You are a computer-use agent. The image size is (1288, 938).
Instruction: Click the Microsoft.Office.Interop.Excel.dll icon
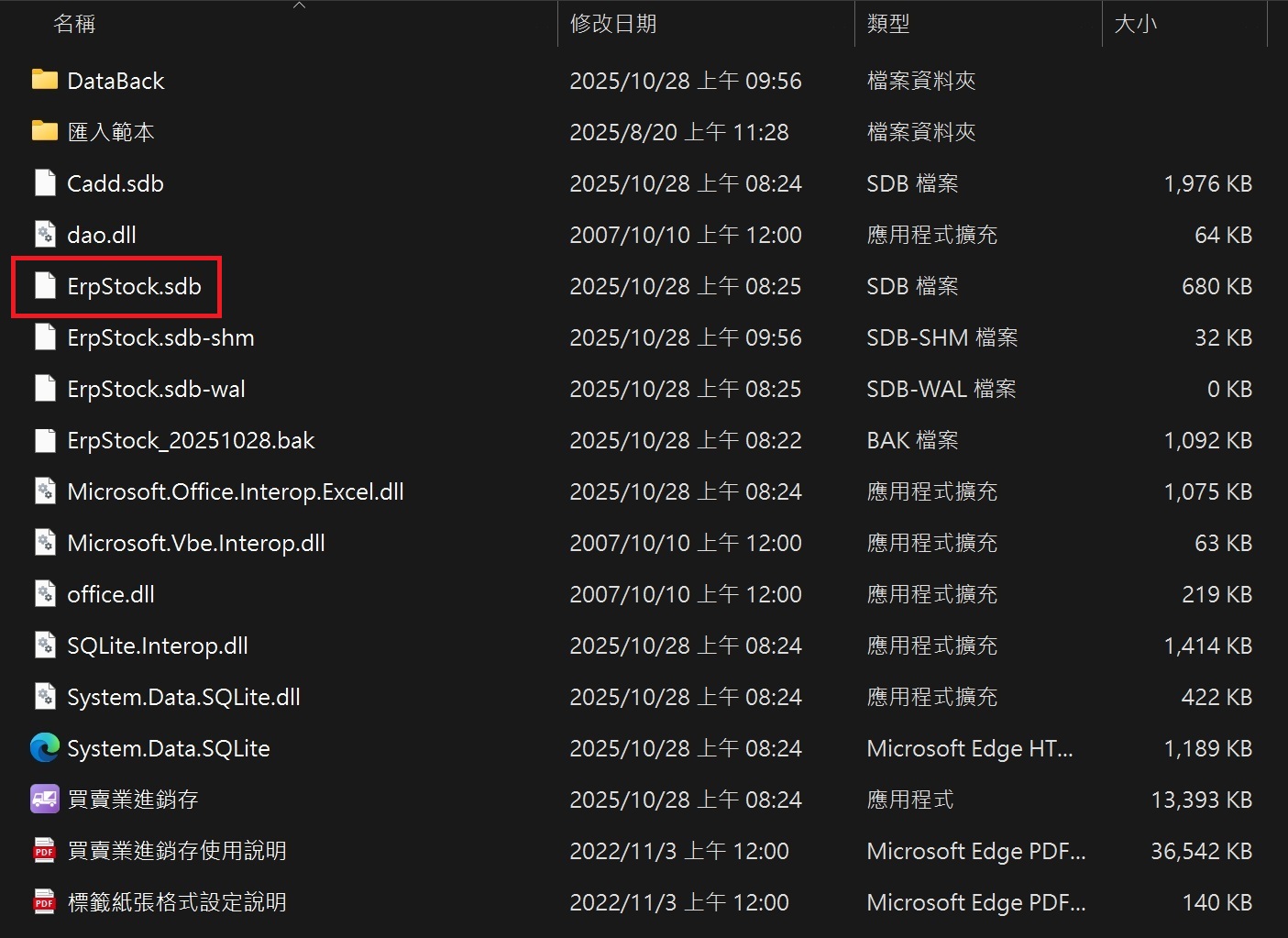[x=45, y=491]
